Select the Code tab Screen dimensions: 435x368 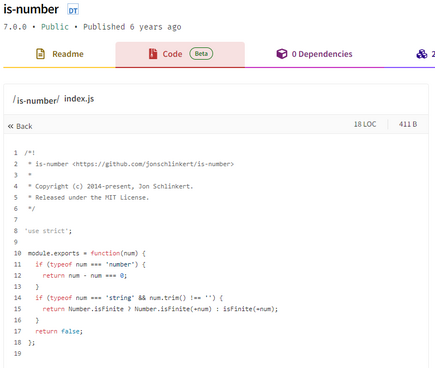pos(180,54)
